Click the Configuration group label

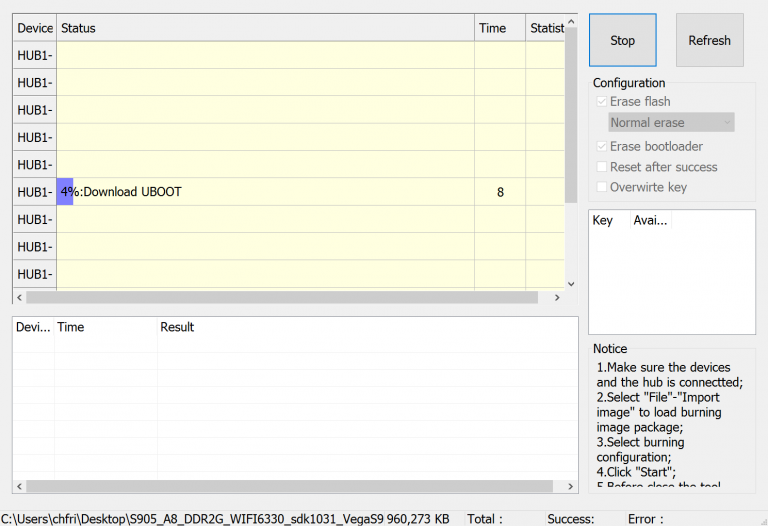pyautogui.click(x=629, y=83)
